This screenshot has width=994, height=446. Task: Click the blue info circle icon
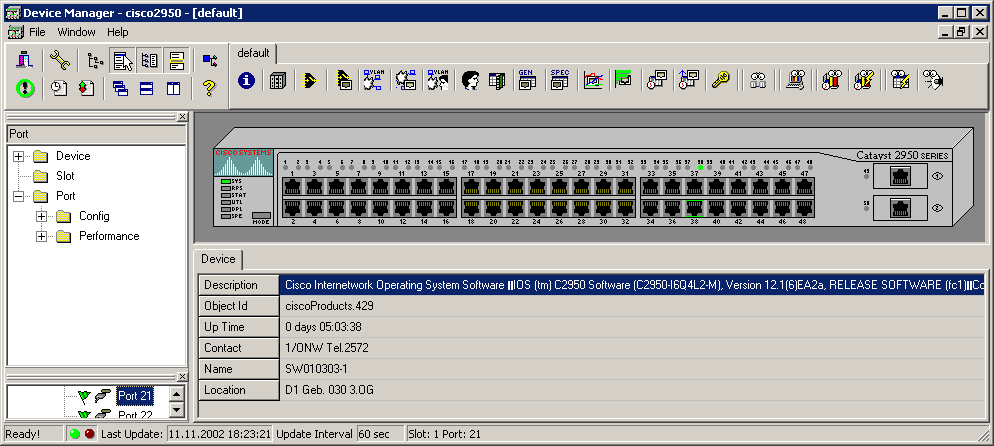[246, 81]
